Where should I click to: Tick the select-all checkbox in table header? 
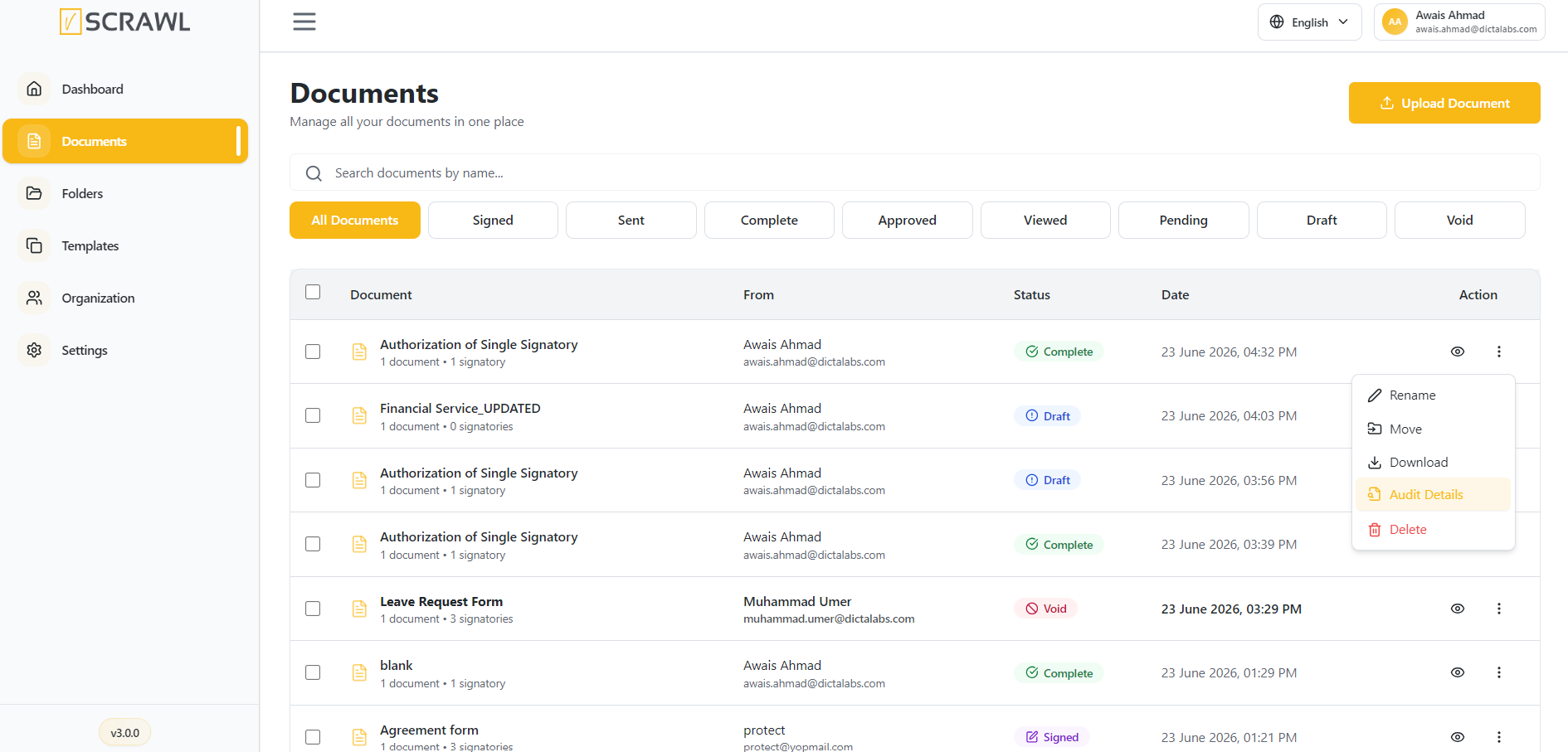[313, 292]
